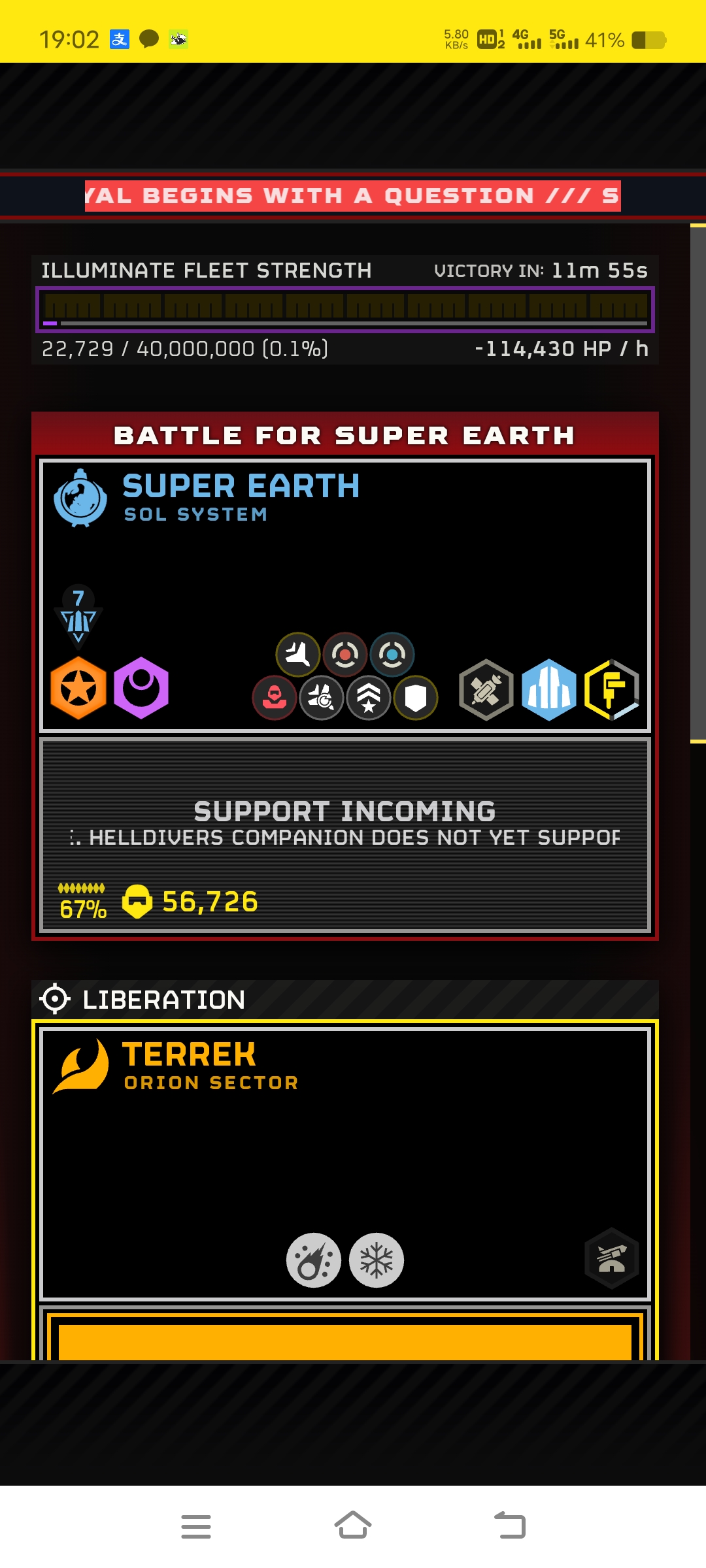Screen dimensions: 706x1568
Task: Tap the Battle for Super Earth header
Action: pyautogui.click(x=345, y=435)
